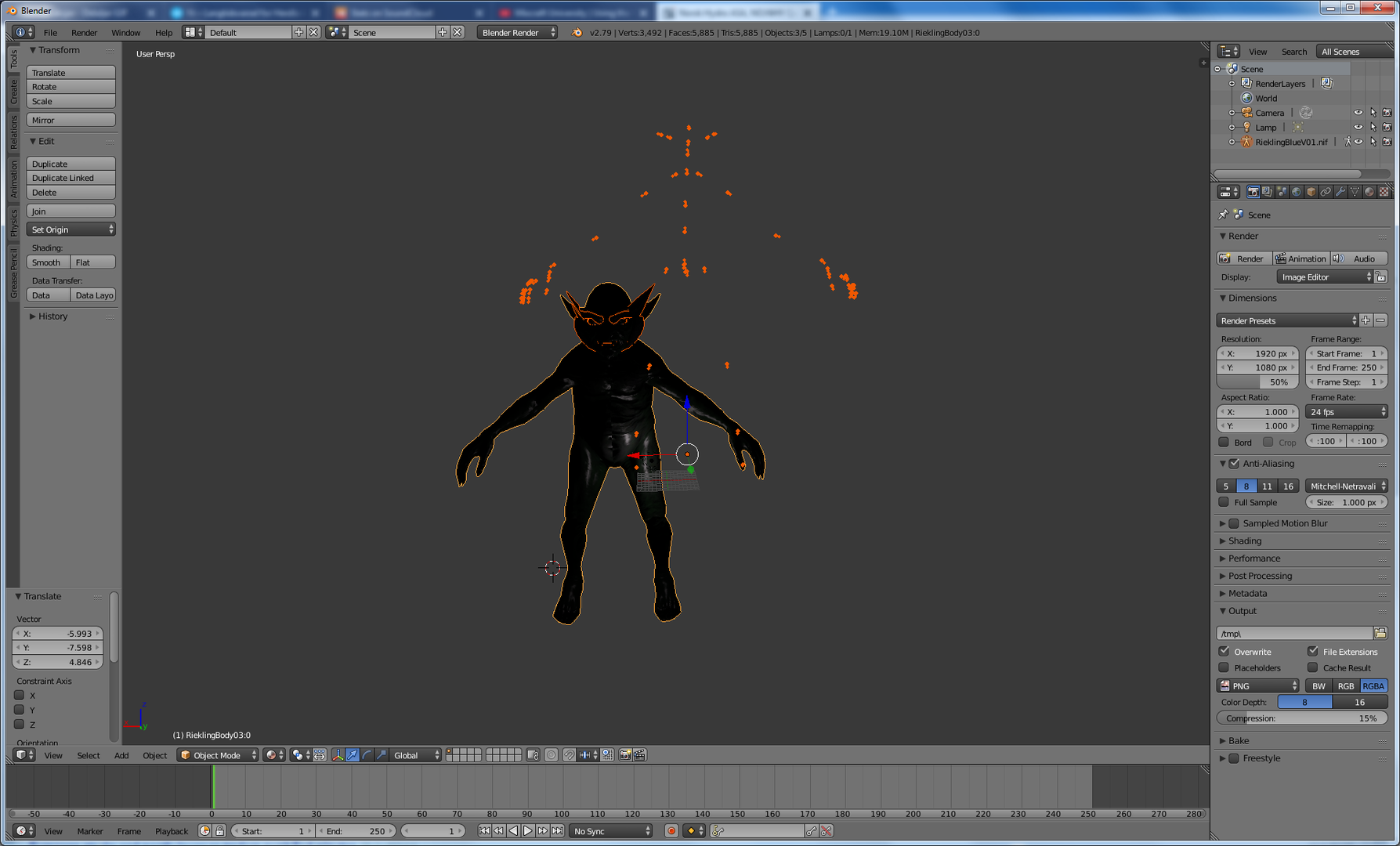The image size is (1400, 846).
Task: Select RGBA color mode button
Action: tap(1373, 686)
